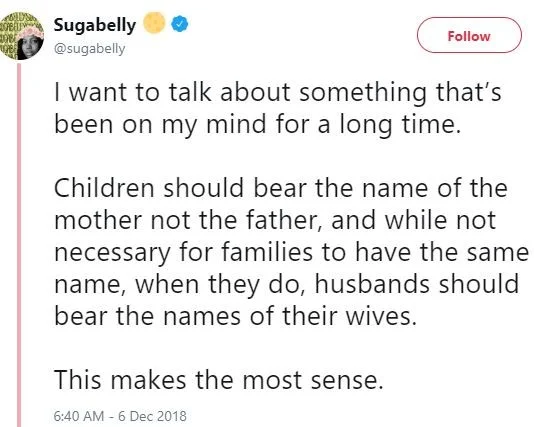Click the word "husbands" in the tweet
This screenshot has height=427, width=534.
click(372, 284)
